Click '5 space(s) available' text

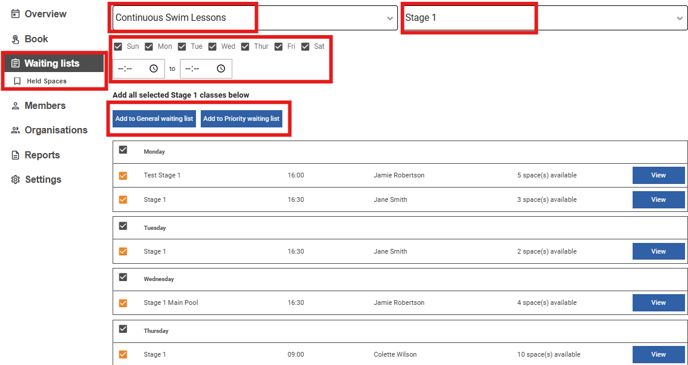(547, 175)
